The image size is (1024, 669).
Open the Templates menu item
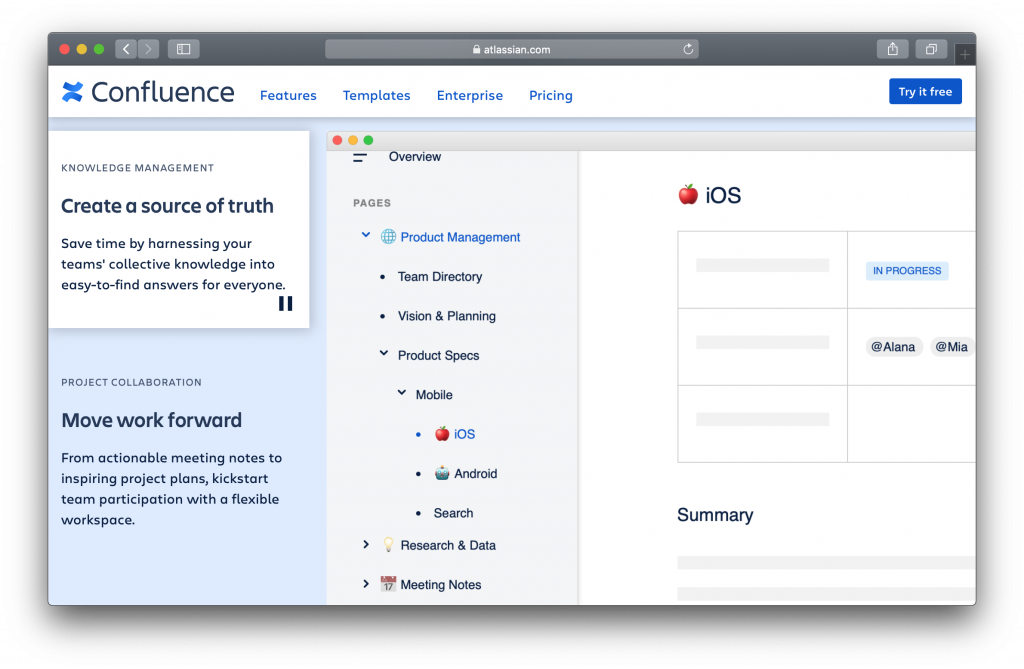377,95
